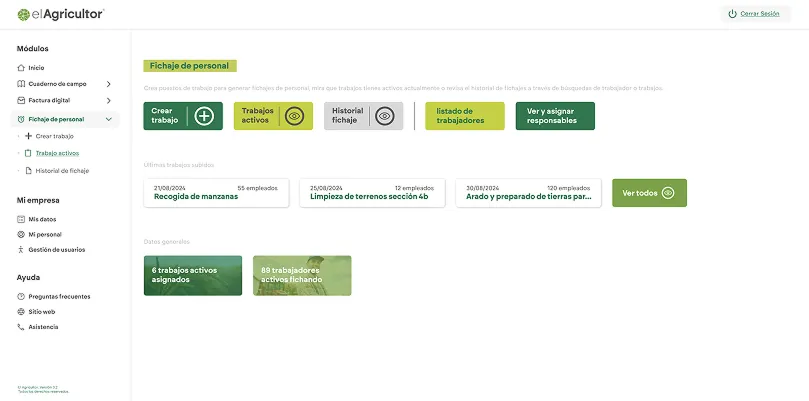Click the Cuaderno de campo book icon
This screenshot has width=809, height=401.
click(21, 84)
